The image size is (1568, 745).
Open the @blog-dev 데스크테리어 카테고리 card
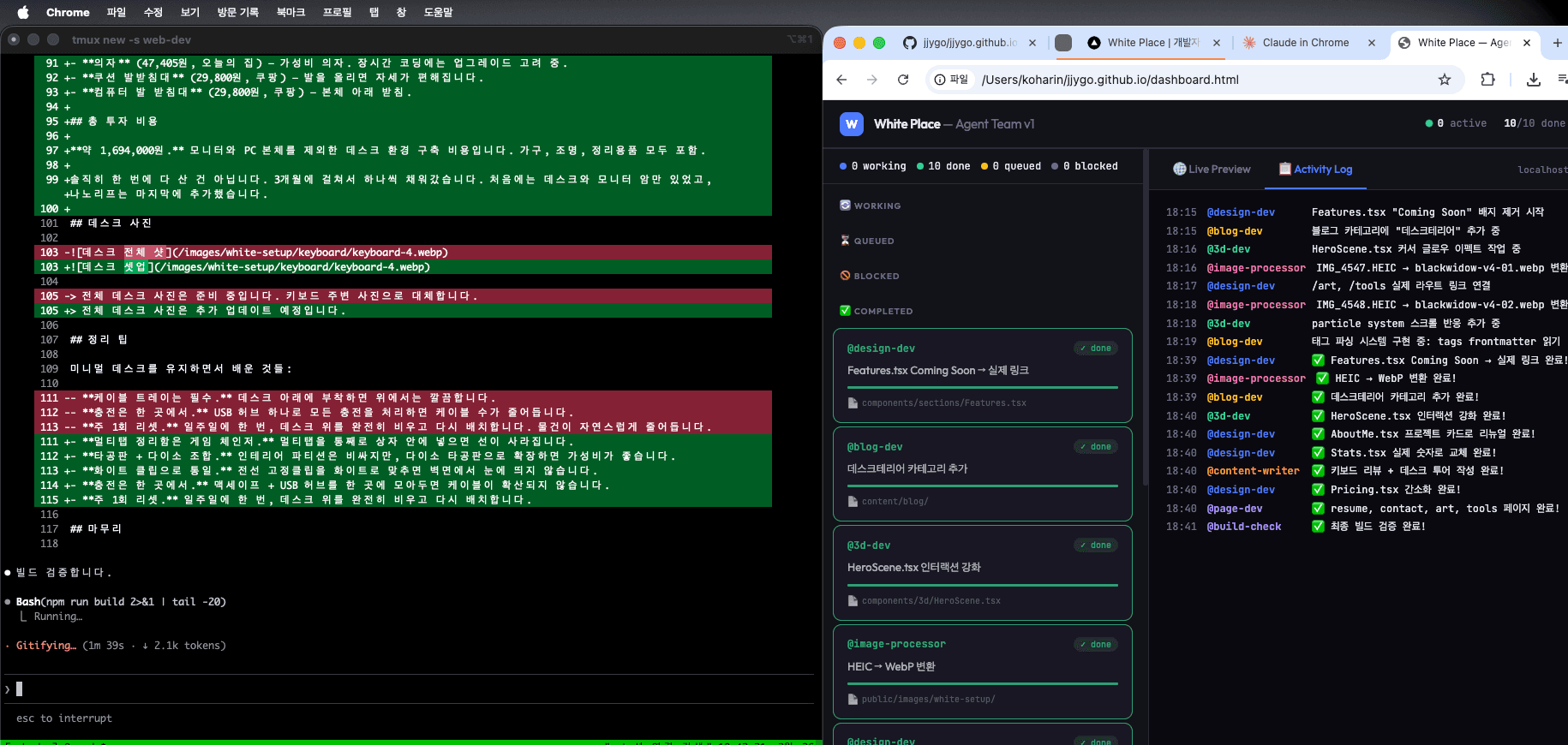[x=982, y=474]
